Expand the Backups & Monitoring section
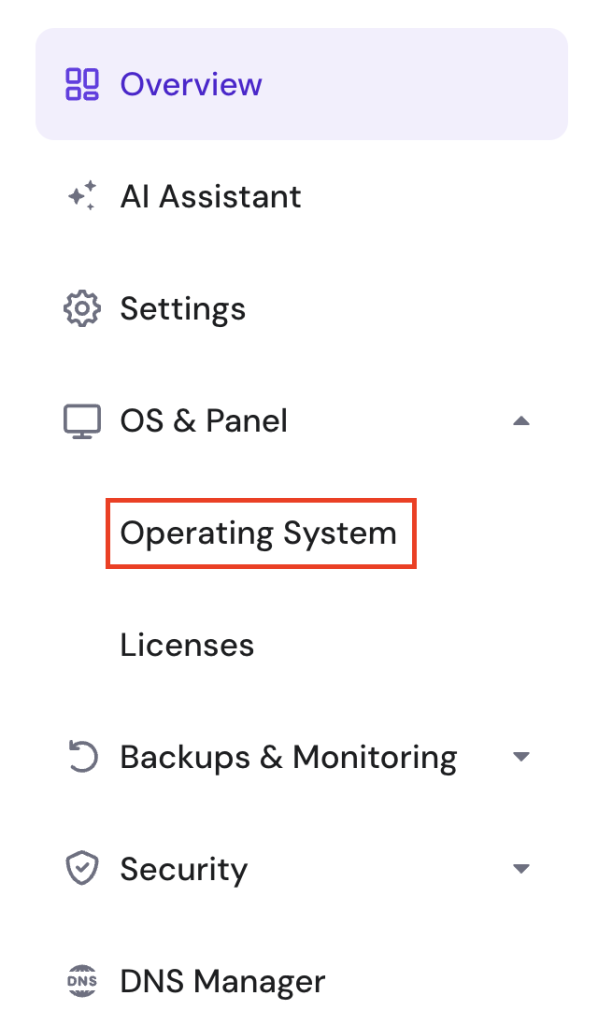Screen dimensions: 598x1024 pyautogui.click(x=521, y=757)
